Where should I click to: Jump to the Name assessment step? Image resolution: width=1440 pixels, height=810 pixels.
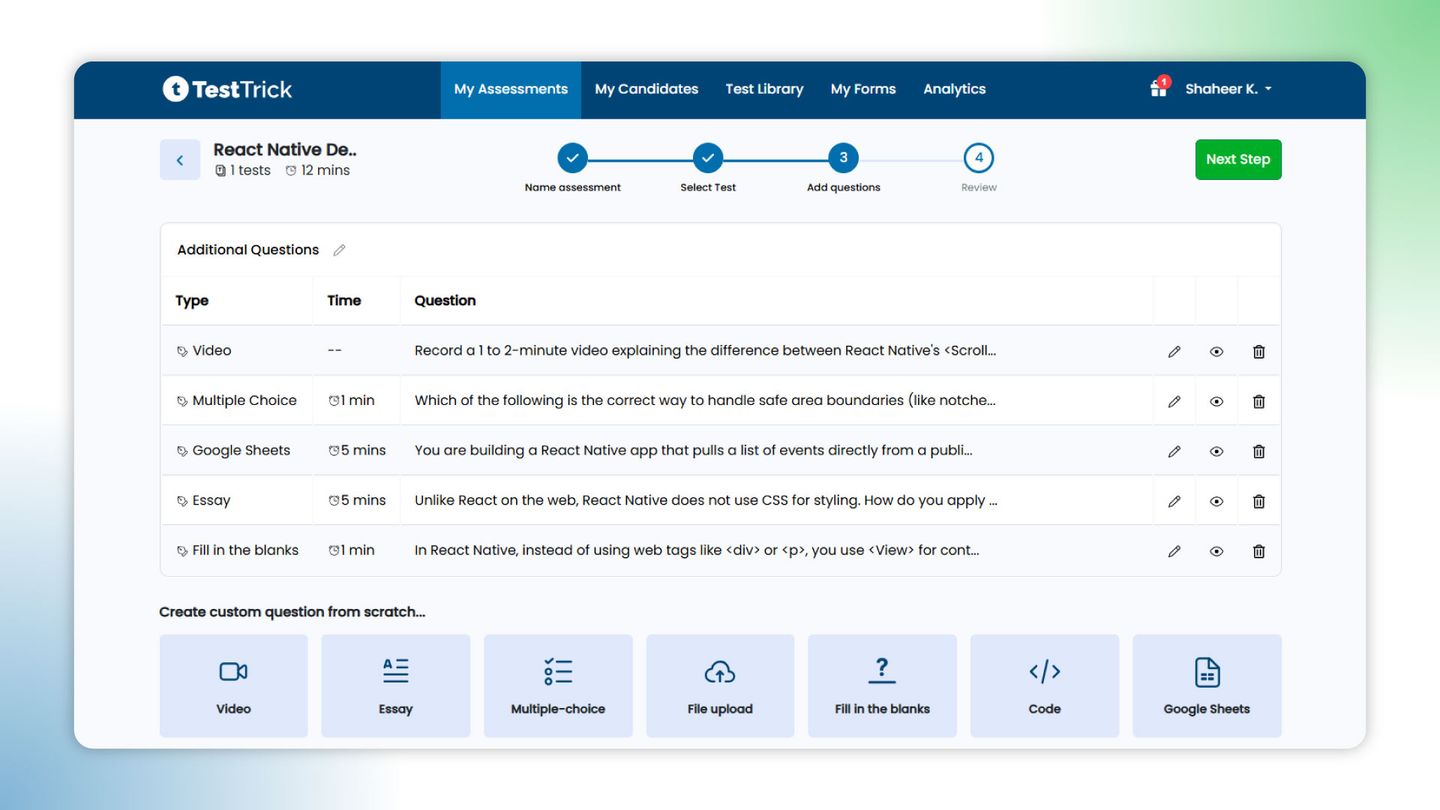573,158
